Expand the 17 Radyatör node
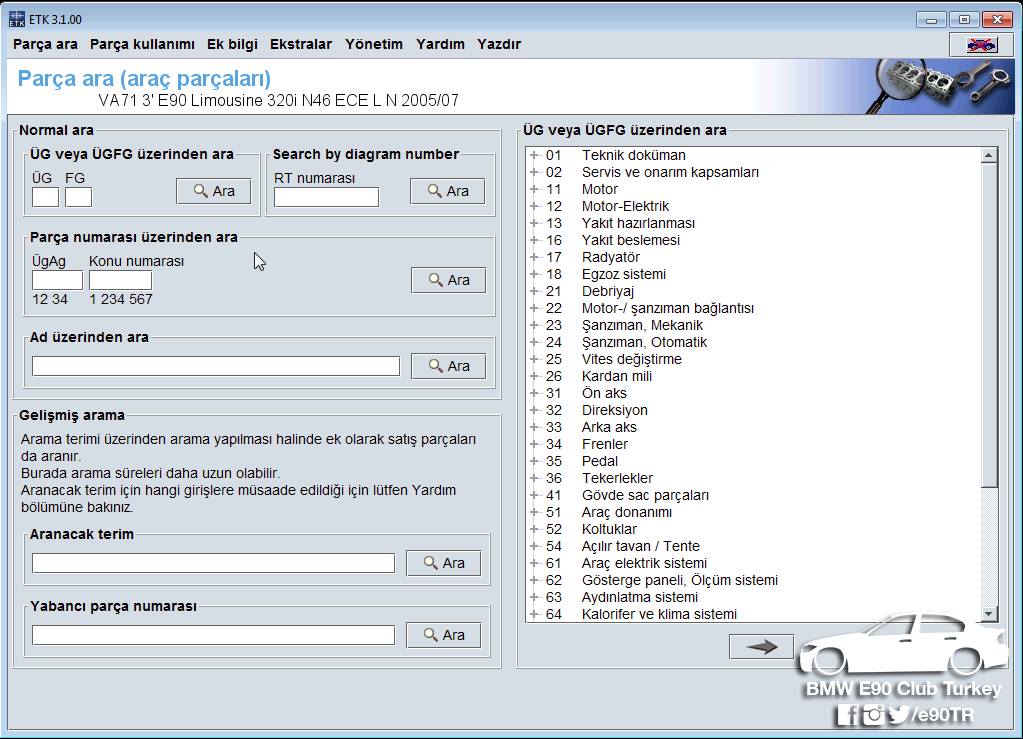 (534, 257)
